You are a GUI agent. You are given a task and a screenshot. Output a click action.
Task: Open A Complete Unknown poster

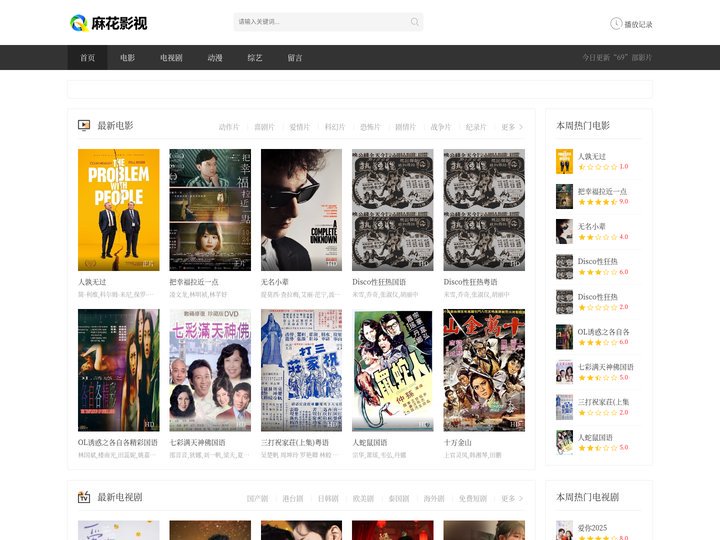[x=301, y=210]
